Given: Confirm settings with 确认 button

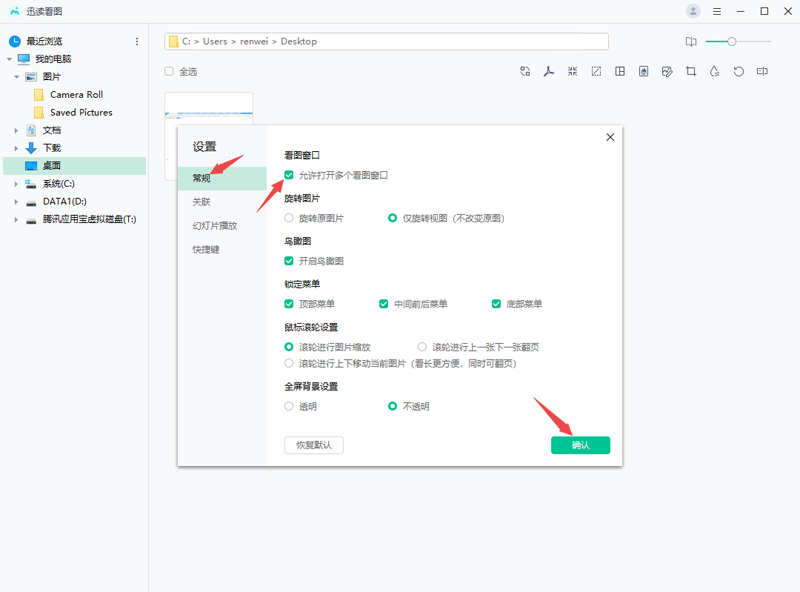Looking at the screenshot, I should [x=581, y=445].
